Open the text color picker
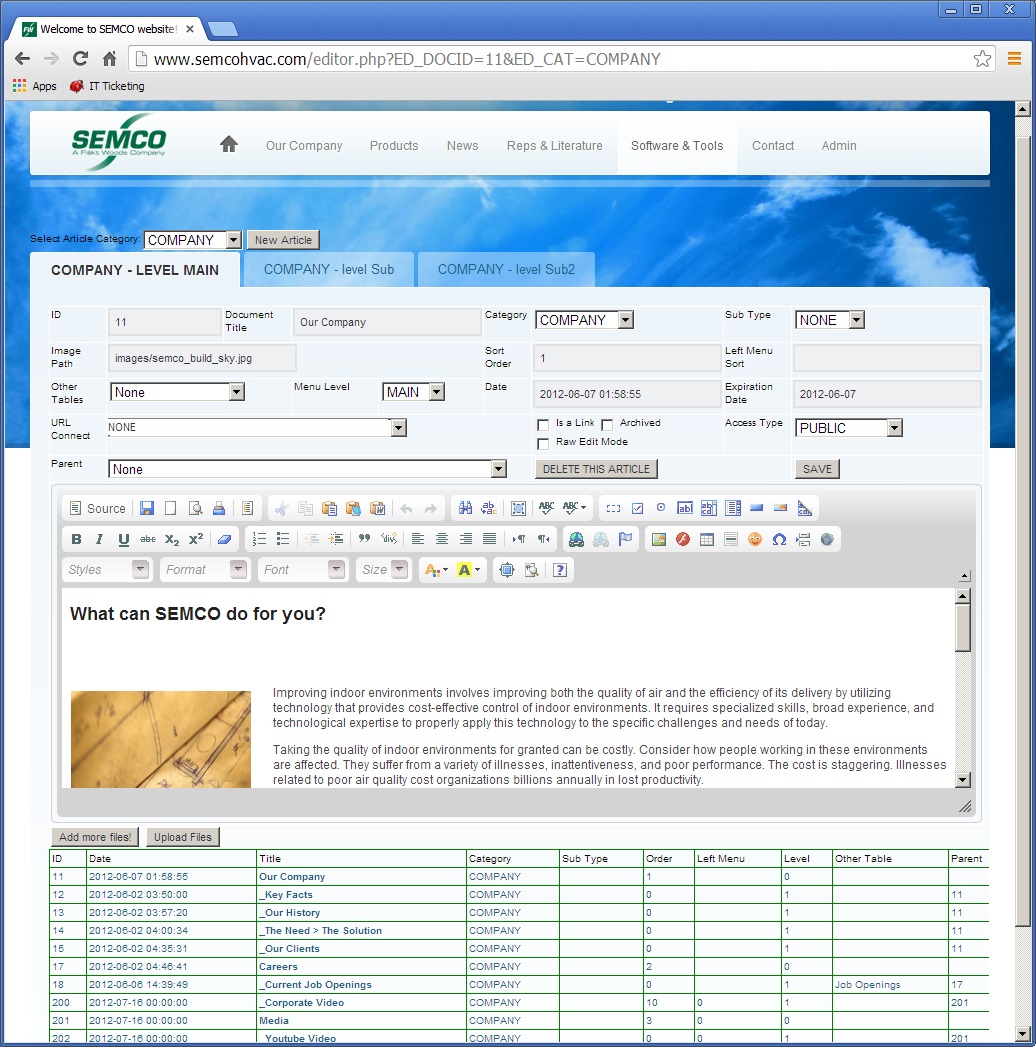The image size is (1036, 1047). point(436,570)
